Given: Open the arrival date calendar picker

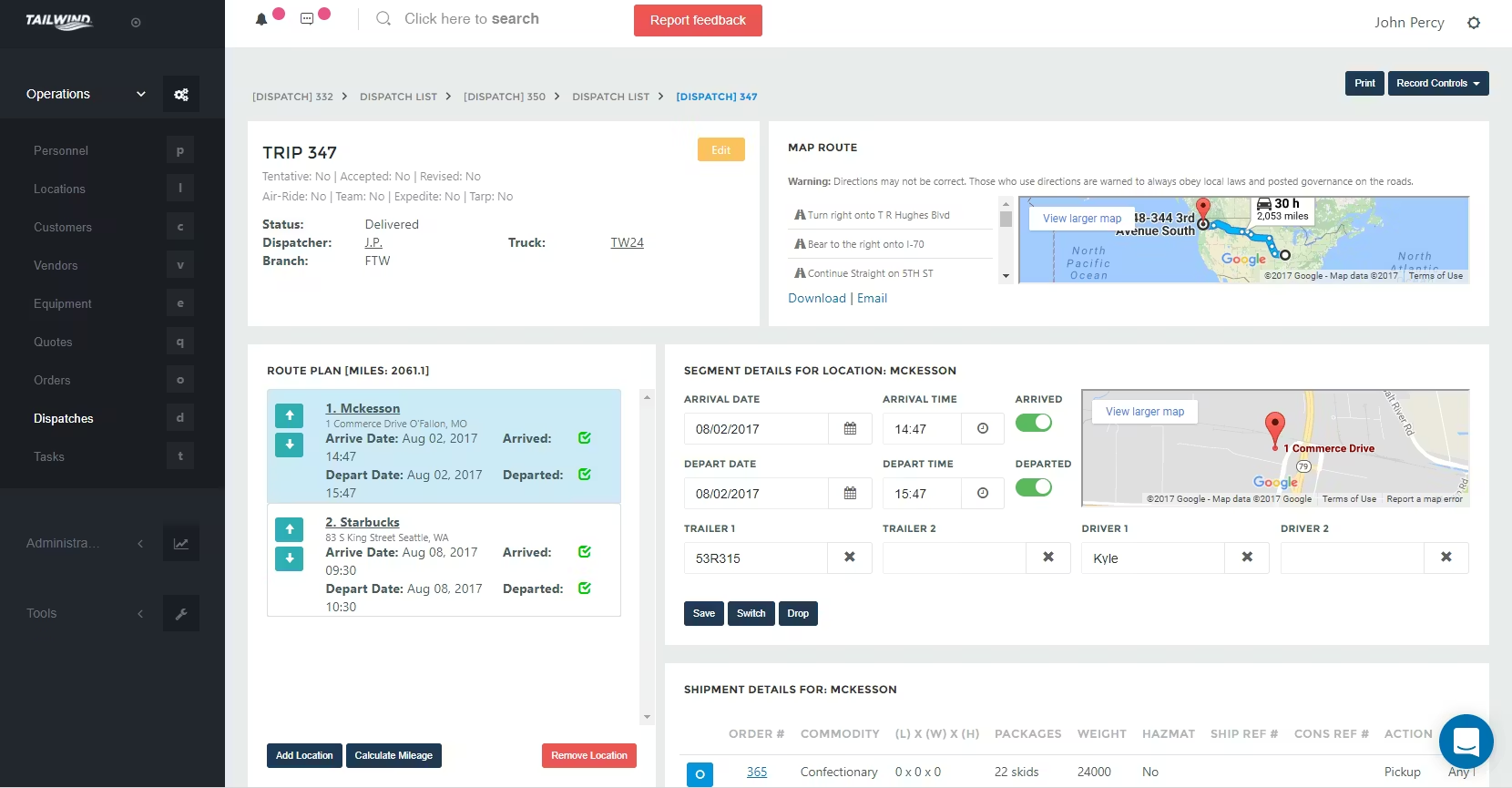Looking at the screenshot, I should (x=850, y=429).
